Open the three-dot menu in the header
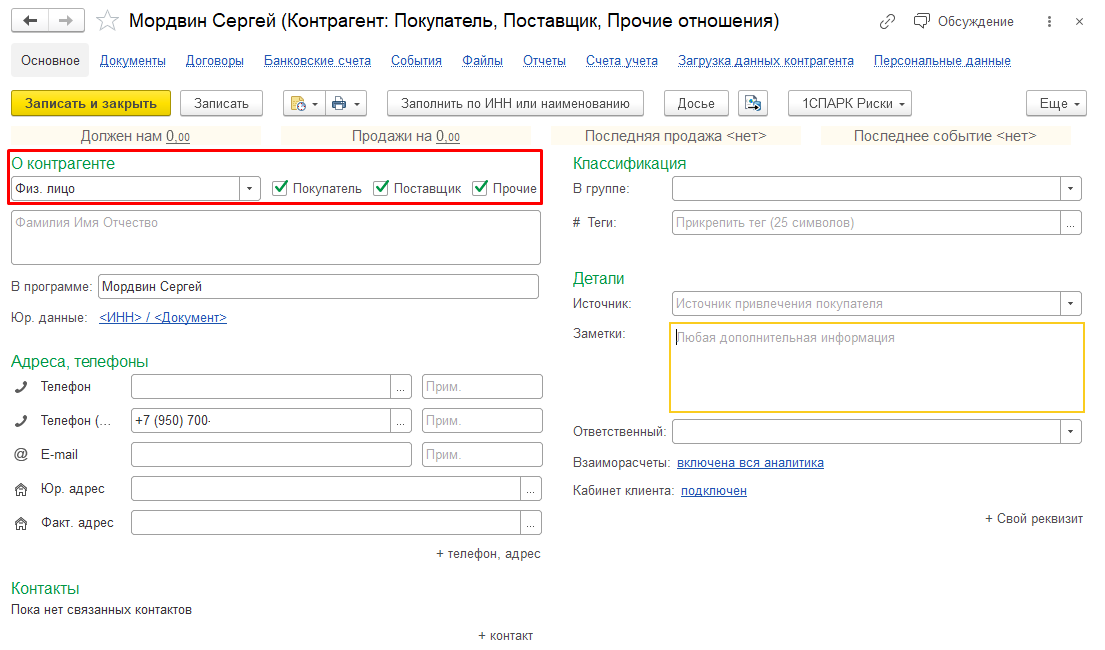Viewport: 1105px width, 650px height. point(1048,22)
